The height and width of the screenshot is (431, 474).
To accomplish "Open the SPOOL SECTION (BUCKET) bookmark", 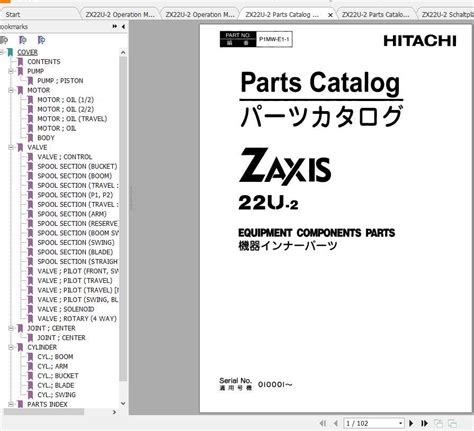I will [77, 166].
